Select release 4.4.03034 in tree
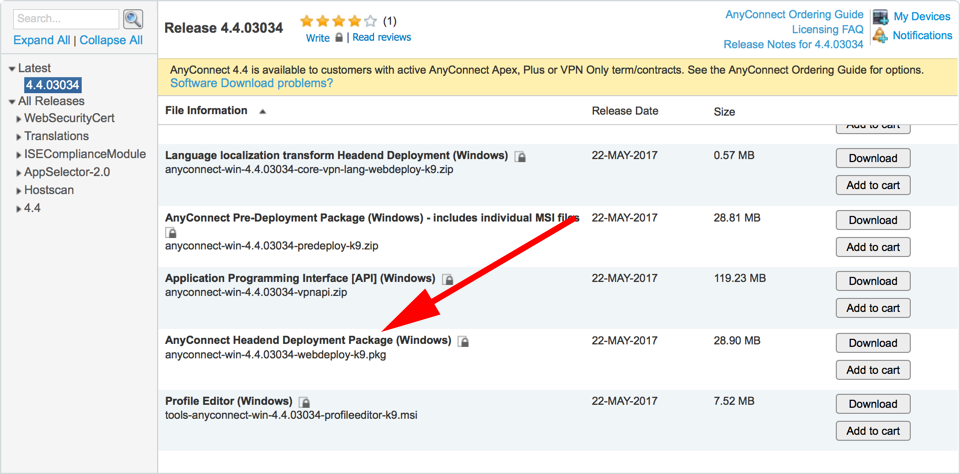This screenshot has width=960, height=474. pyautogui.click(x=53, y=85)
